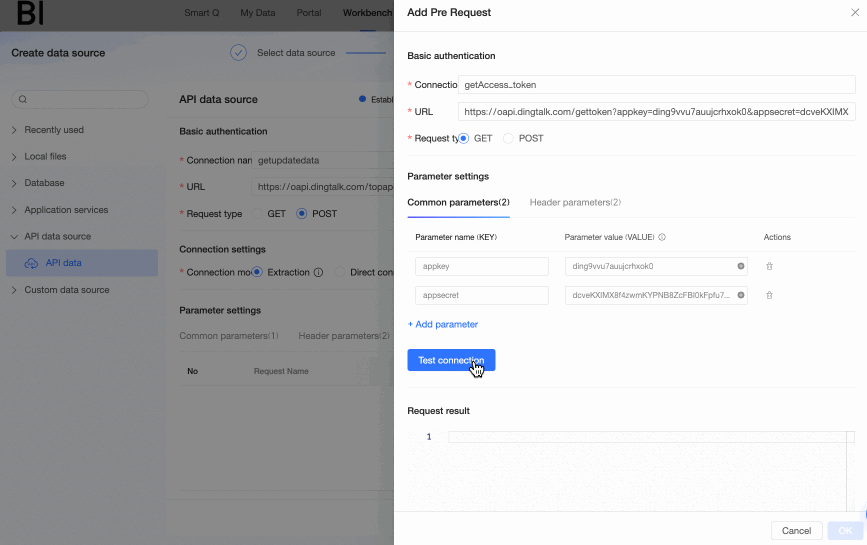Click Select data source step label

click(x=296, y=53)
